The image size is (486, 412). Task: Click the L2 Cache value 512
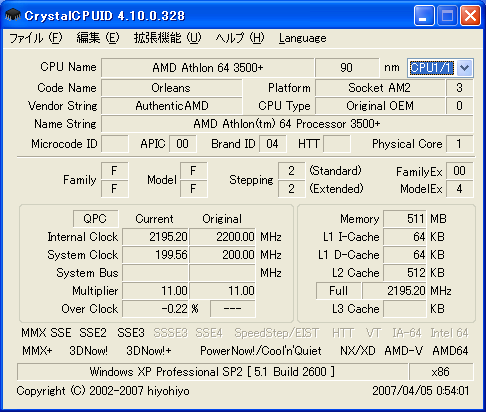point(405,273)
